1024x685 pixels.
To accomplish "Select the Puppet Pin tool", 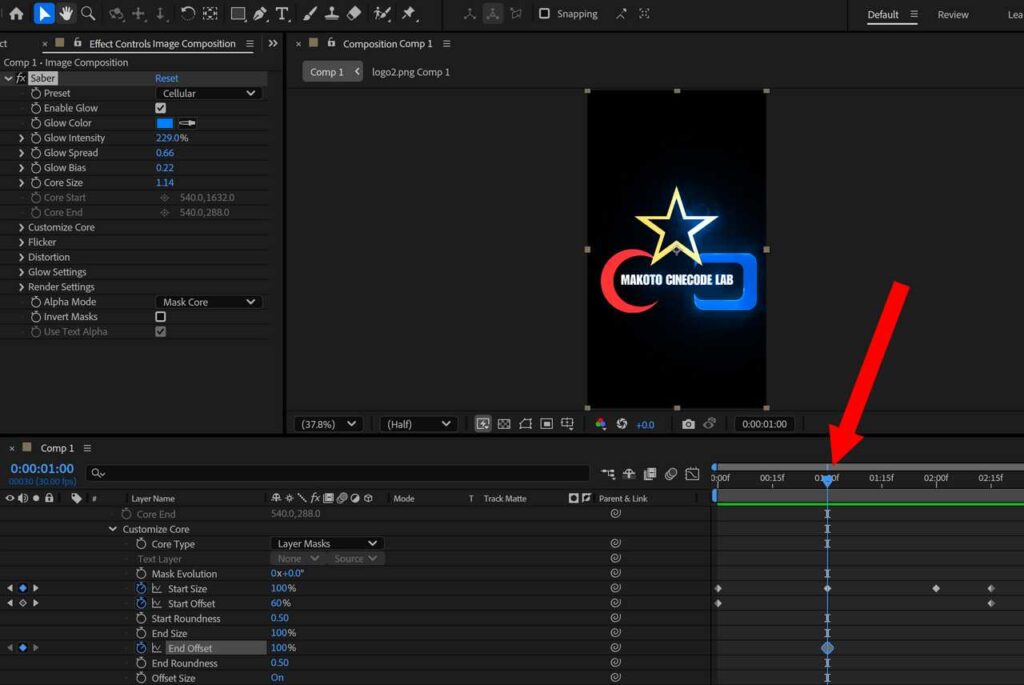I will [x=409, y=13].
